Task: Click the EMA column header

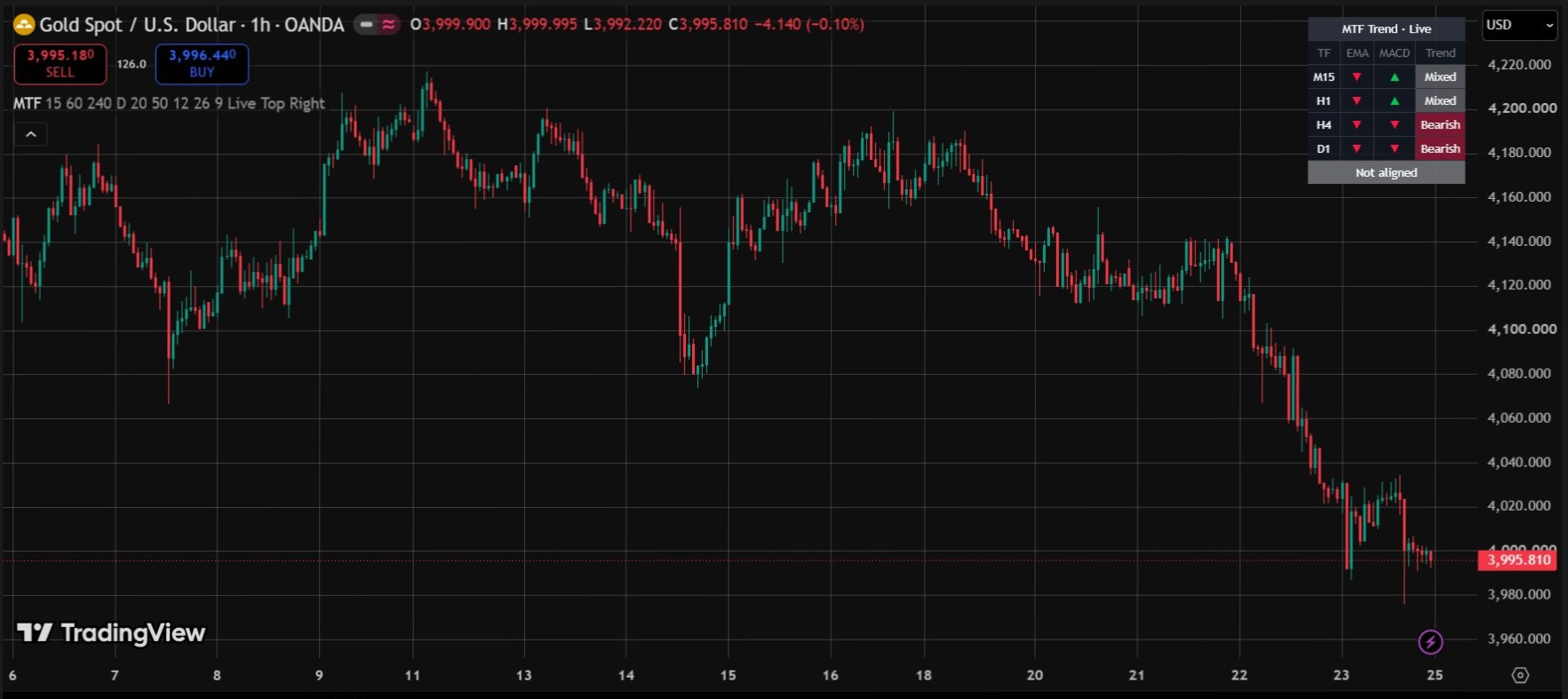Action: (x=1357, y=53)
